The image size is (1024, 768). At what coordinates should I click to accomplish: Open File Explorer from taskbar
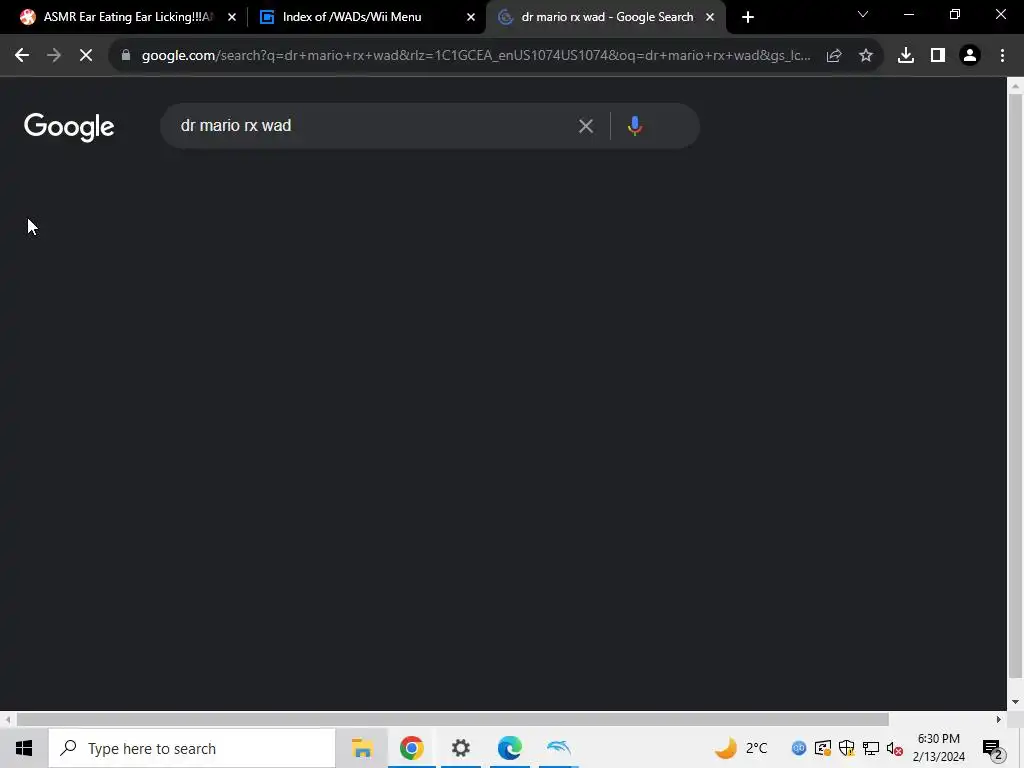362,748
